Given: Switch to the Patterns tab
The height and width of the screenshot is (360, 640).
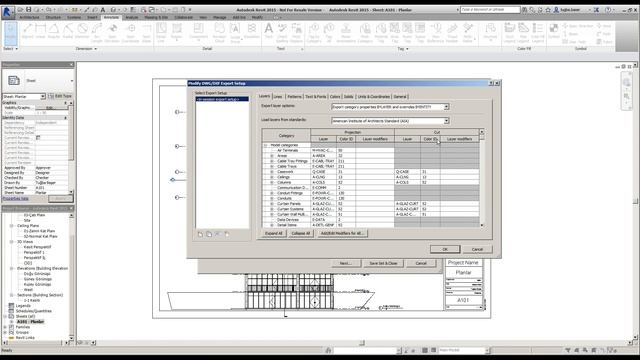Looking at the screenshot, I should (x=294, y=97).
